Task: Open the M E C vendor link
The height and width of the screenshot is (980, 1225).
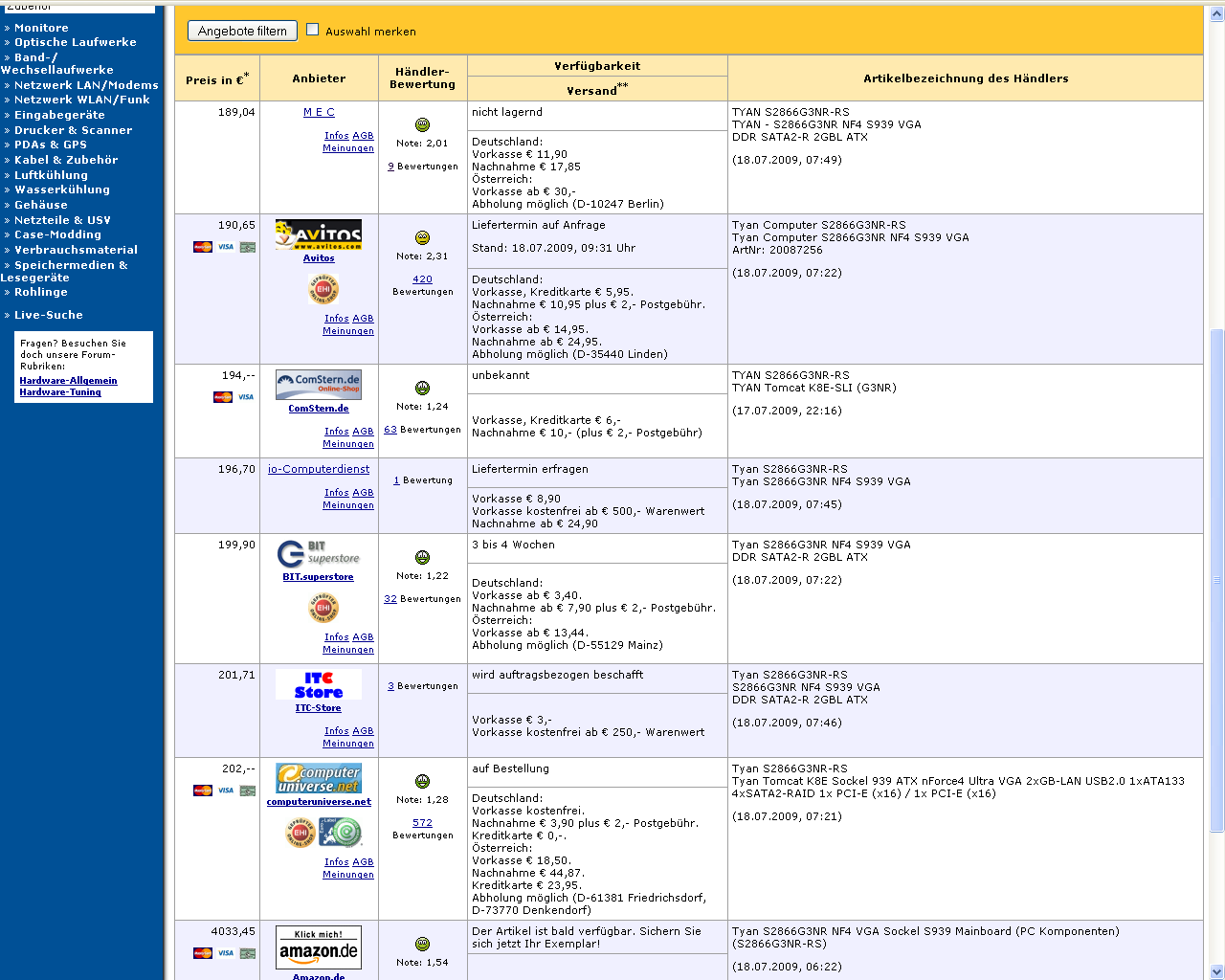Action: pos(319,112)
